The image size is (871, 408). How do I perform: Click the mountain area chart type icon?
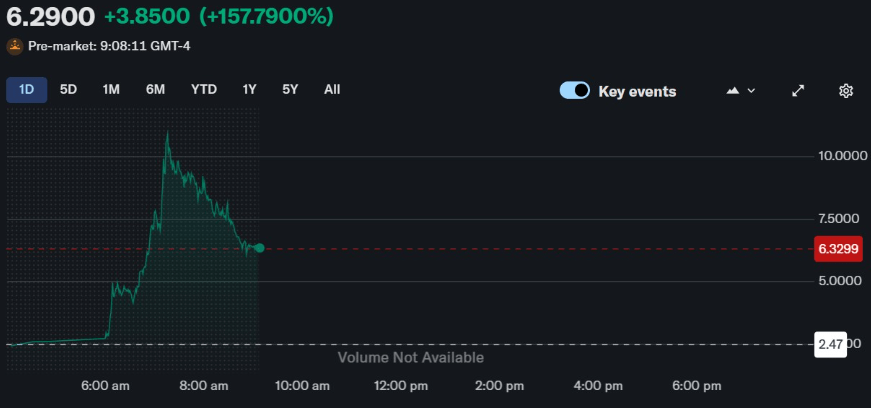[x=732, y=90]
